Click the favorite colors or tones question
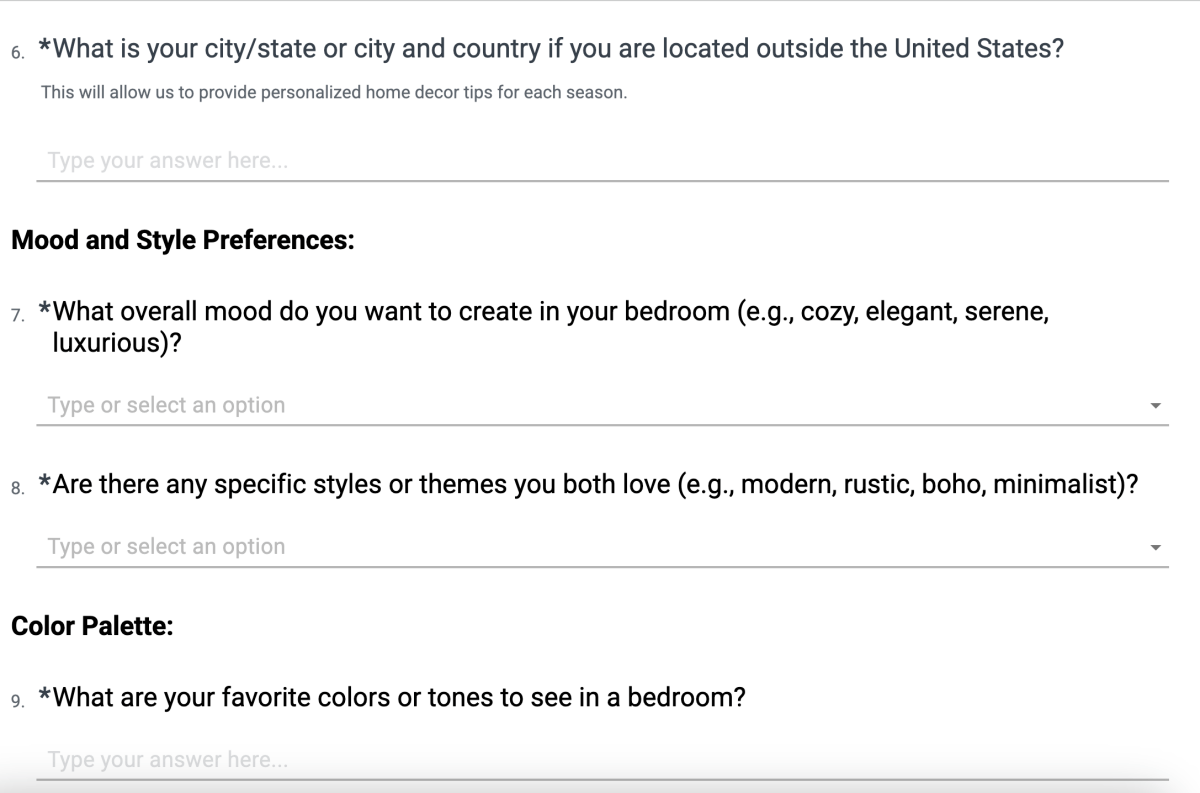The image size is (1200, 793). tap(398, 697)
